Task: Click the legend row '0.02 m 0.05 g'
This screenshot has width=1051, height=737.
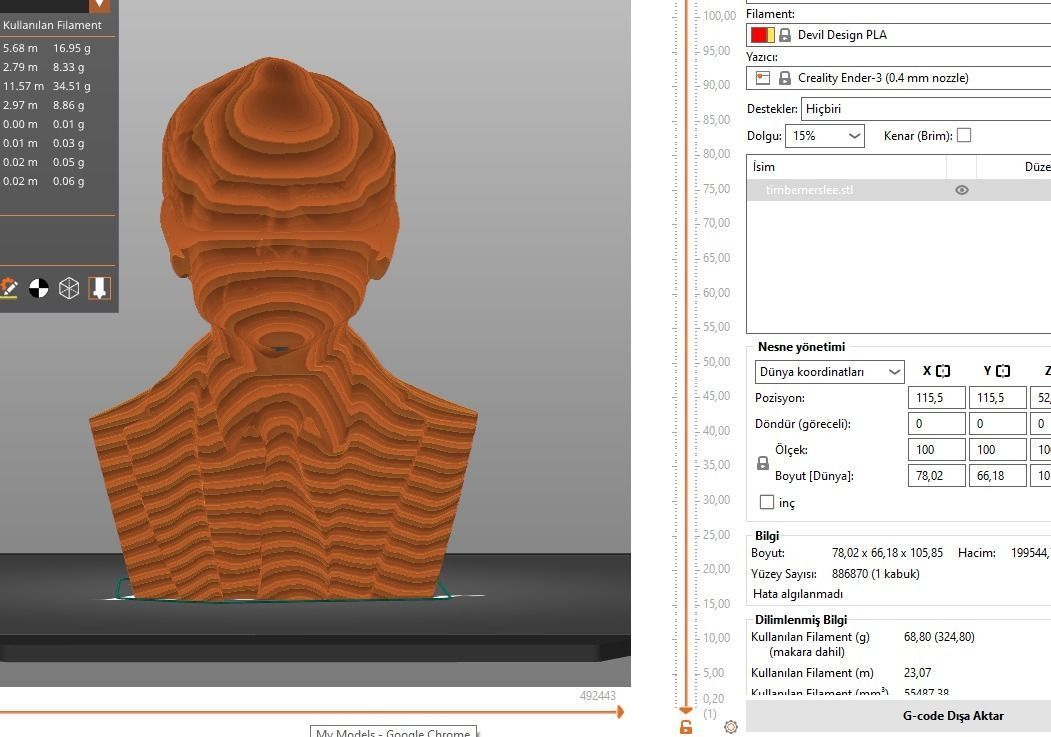Action: [44, 162]
